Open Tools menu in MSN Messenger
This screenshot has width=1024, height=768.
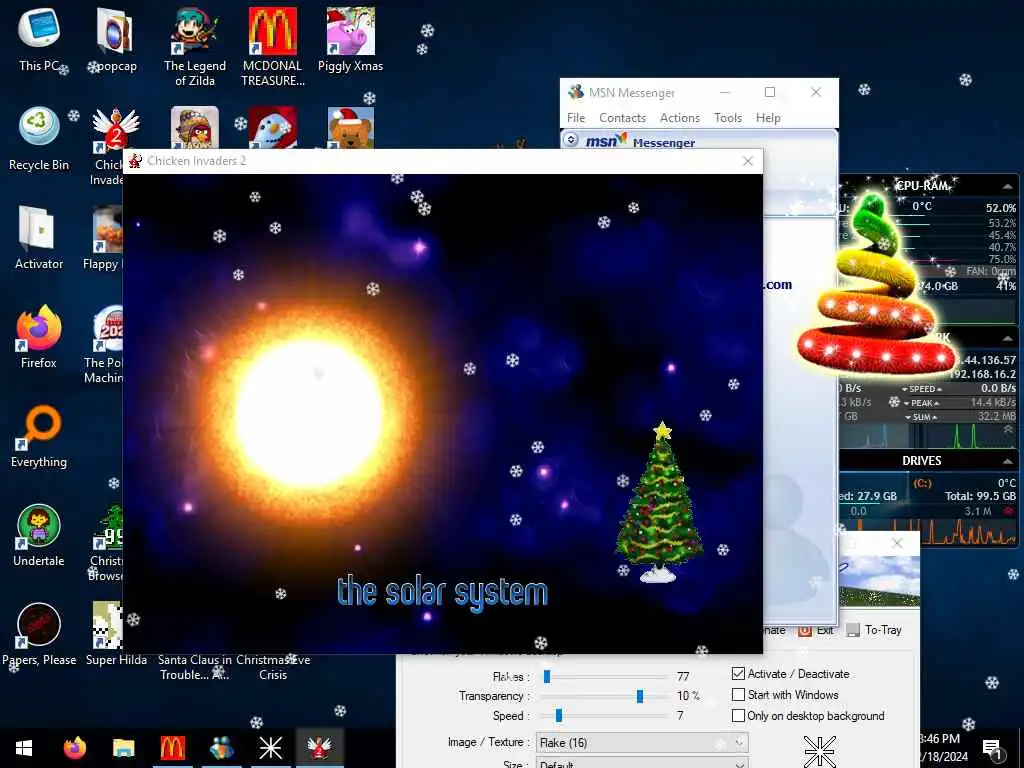tap(728, 118)
